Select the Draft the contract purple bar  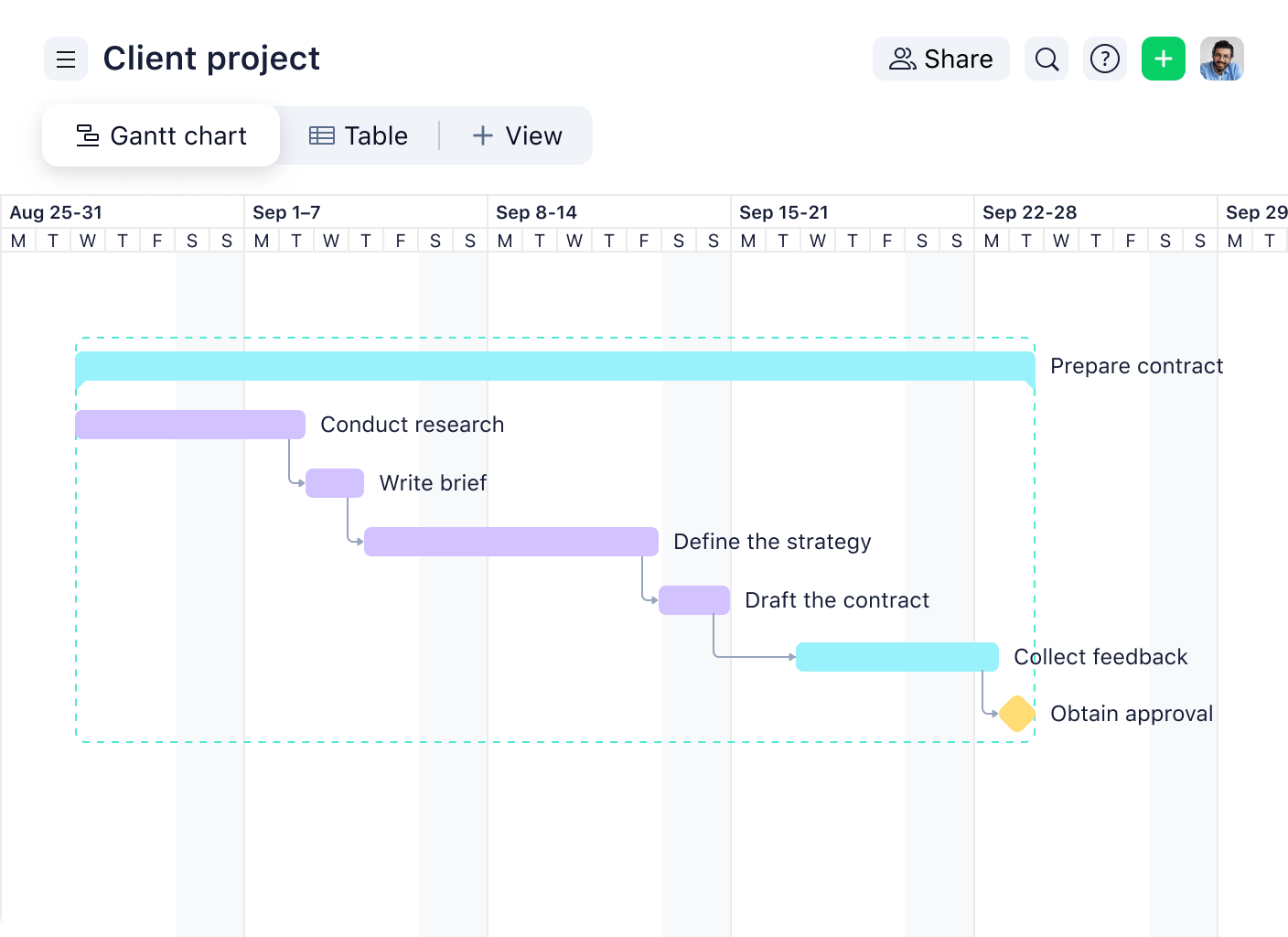[x=693, y=599]
